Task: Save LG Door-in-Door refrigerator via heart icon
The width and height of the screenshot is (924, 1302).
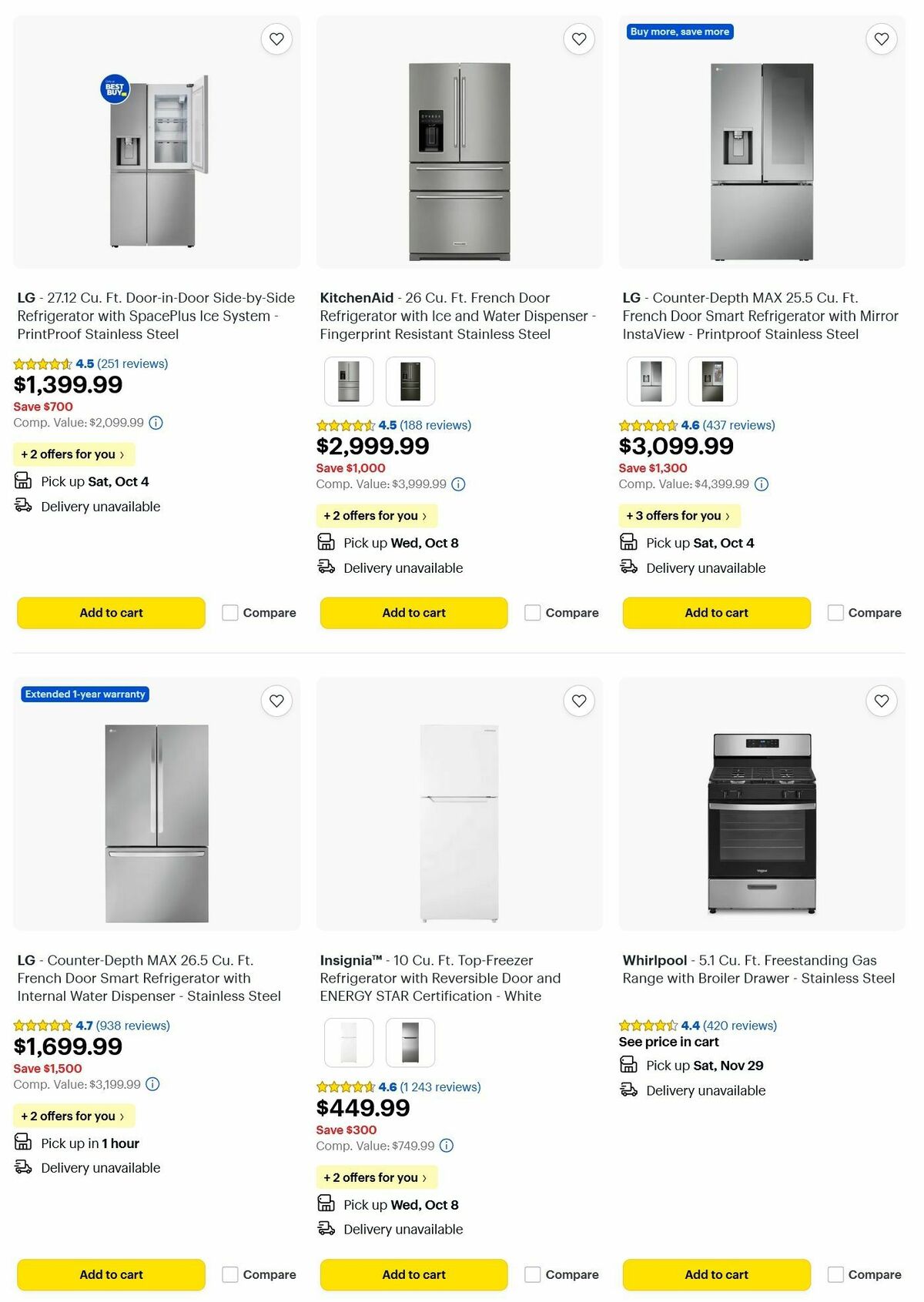Action: pos(276,38)
